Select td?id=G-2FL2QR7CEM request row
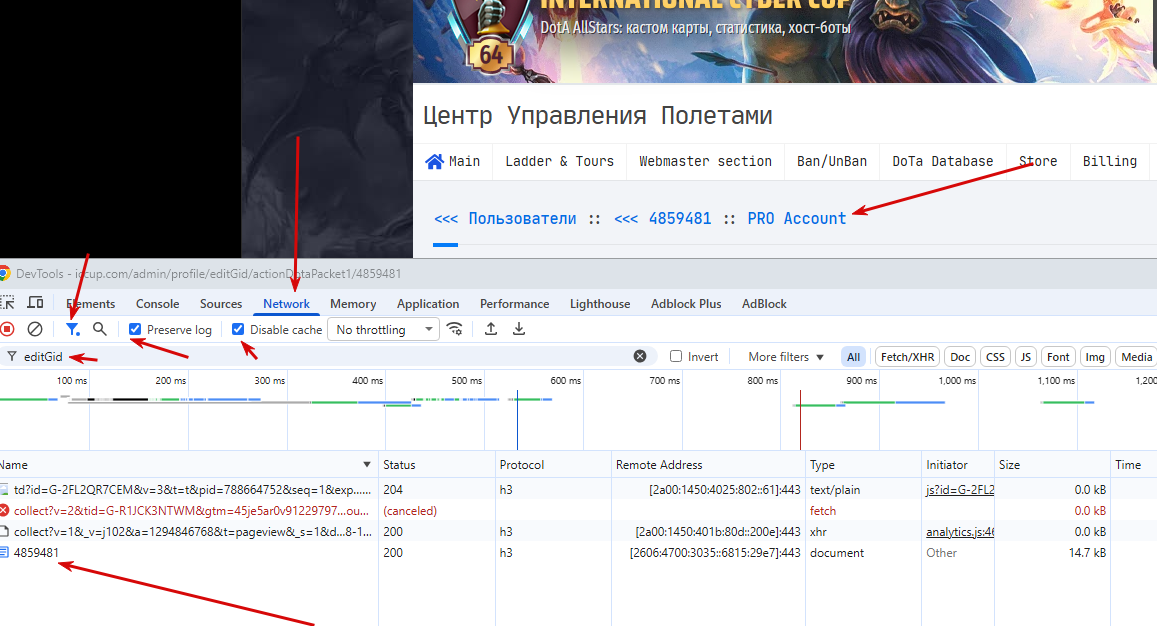Screen dimensions: 1157x626 (578, 489)
